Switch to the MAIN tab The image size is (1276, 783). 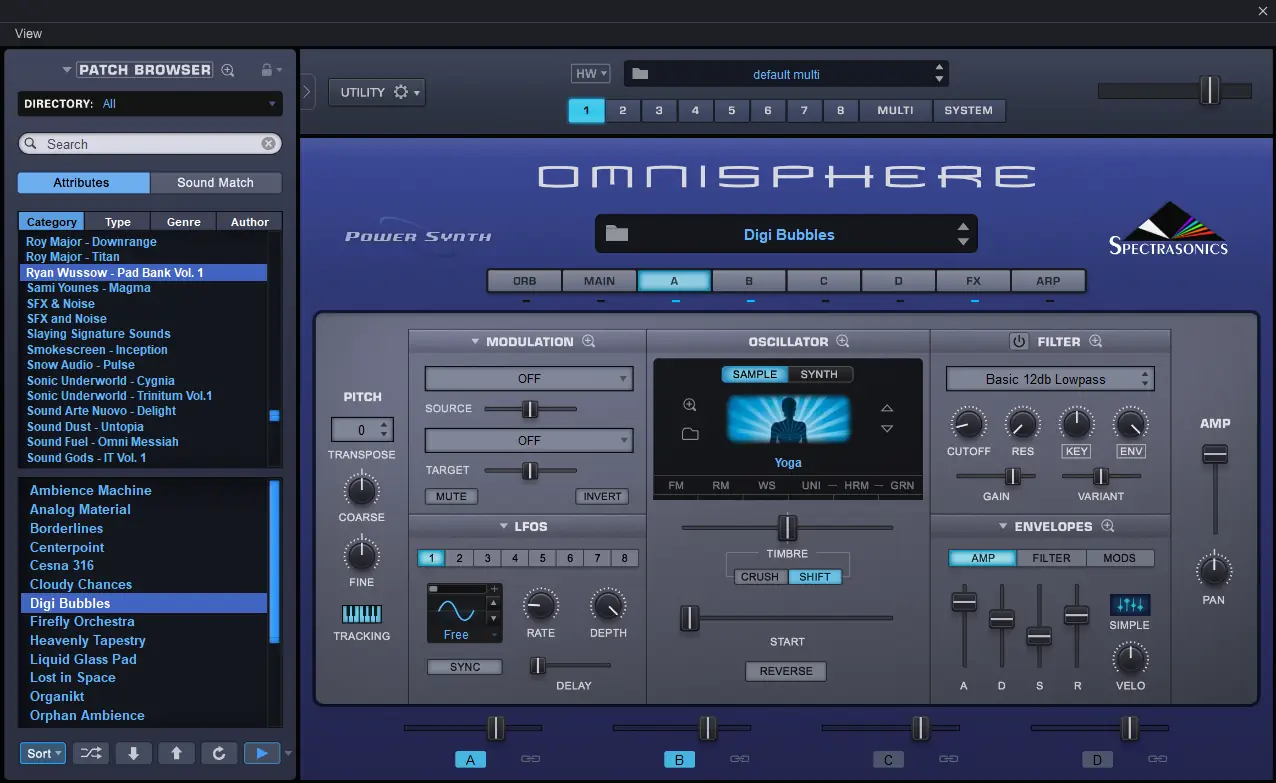[x=600, y=281]
